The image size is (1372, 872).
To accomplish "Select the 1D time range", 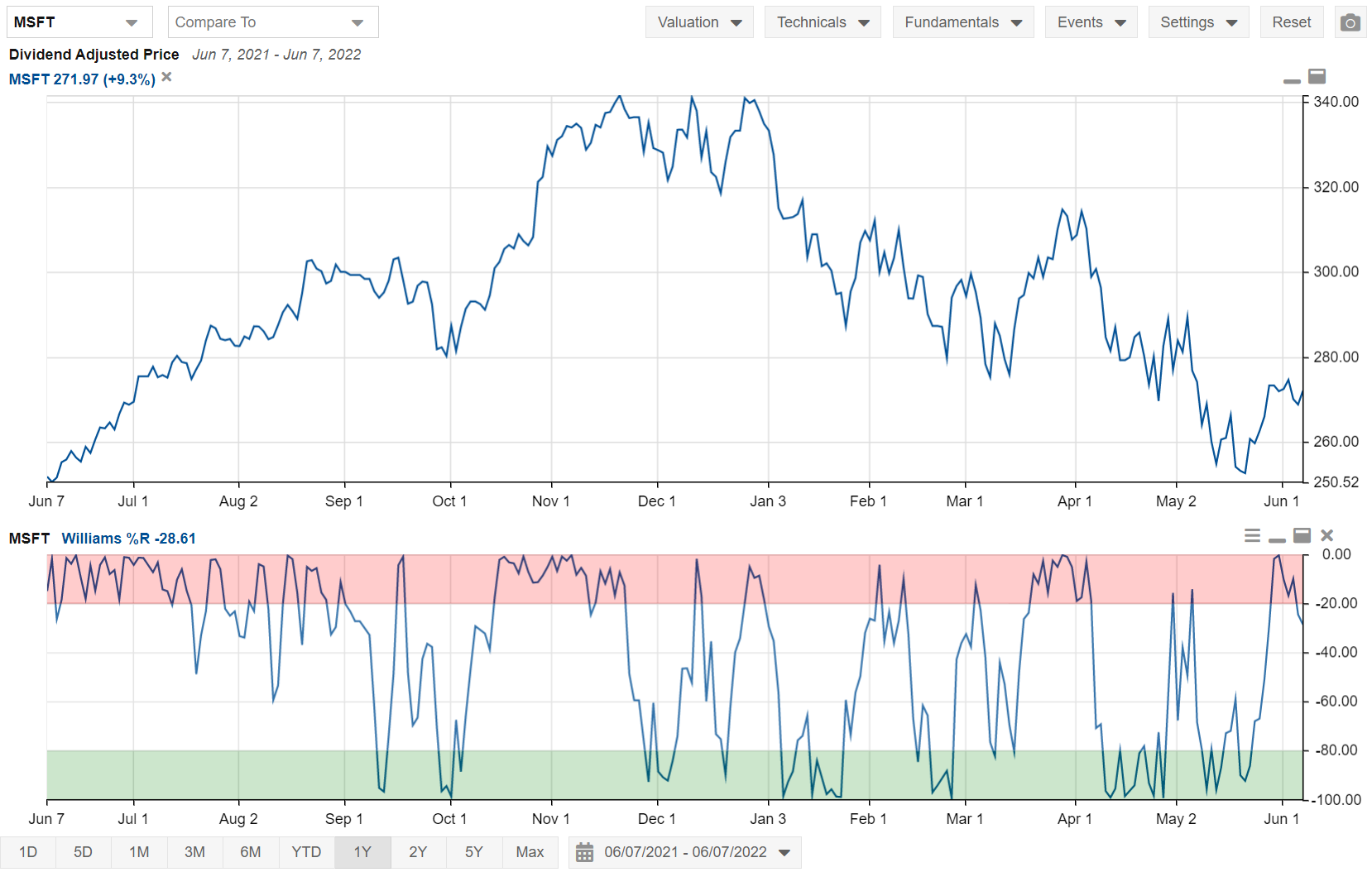I will [x=28, y=852].
